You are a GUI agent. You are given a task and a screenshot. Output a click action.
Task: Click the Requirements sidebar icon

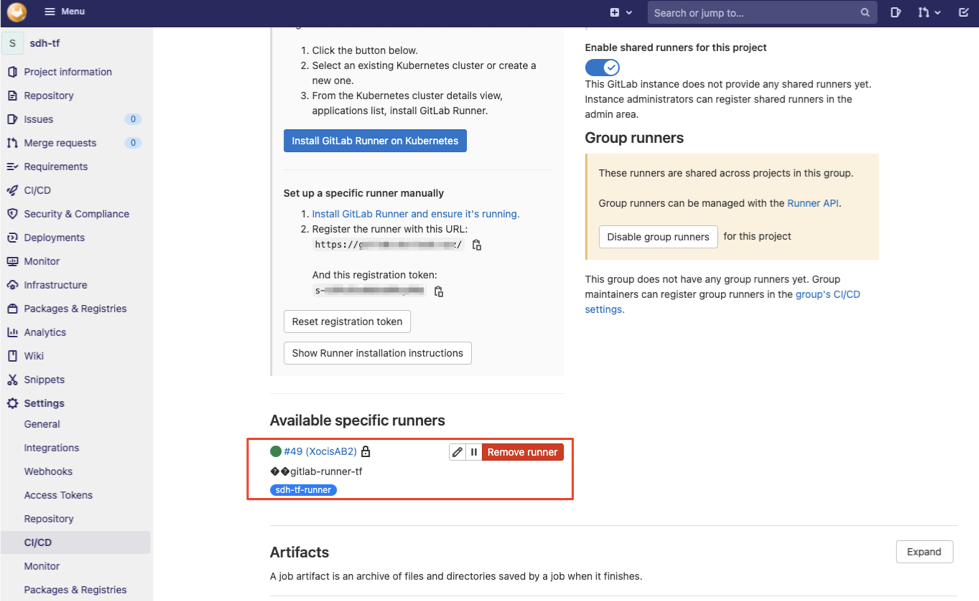tap(12, 167)
